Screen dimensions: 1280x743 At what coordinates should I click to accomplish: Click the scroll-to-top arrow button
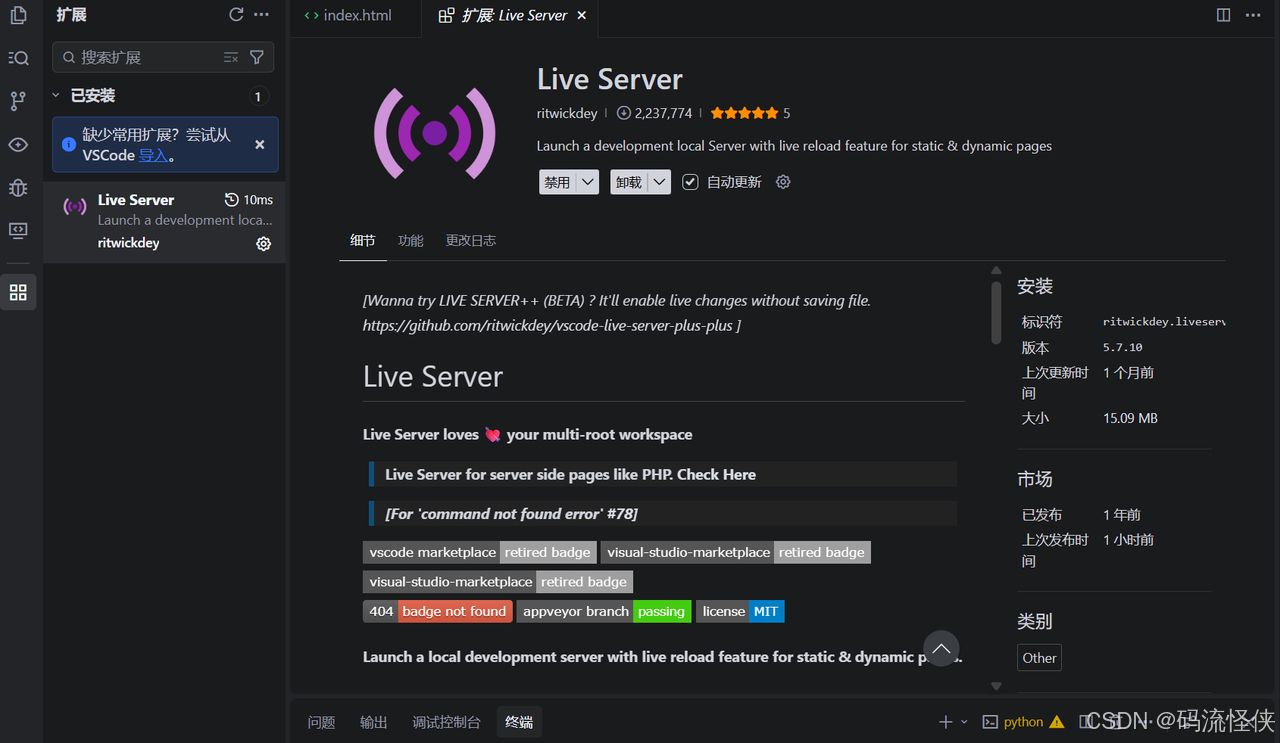click(x=941, y=648)
